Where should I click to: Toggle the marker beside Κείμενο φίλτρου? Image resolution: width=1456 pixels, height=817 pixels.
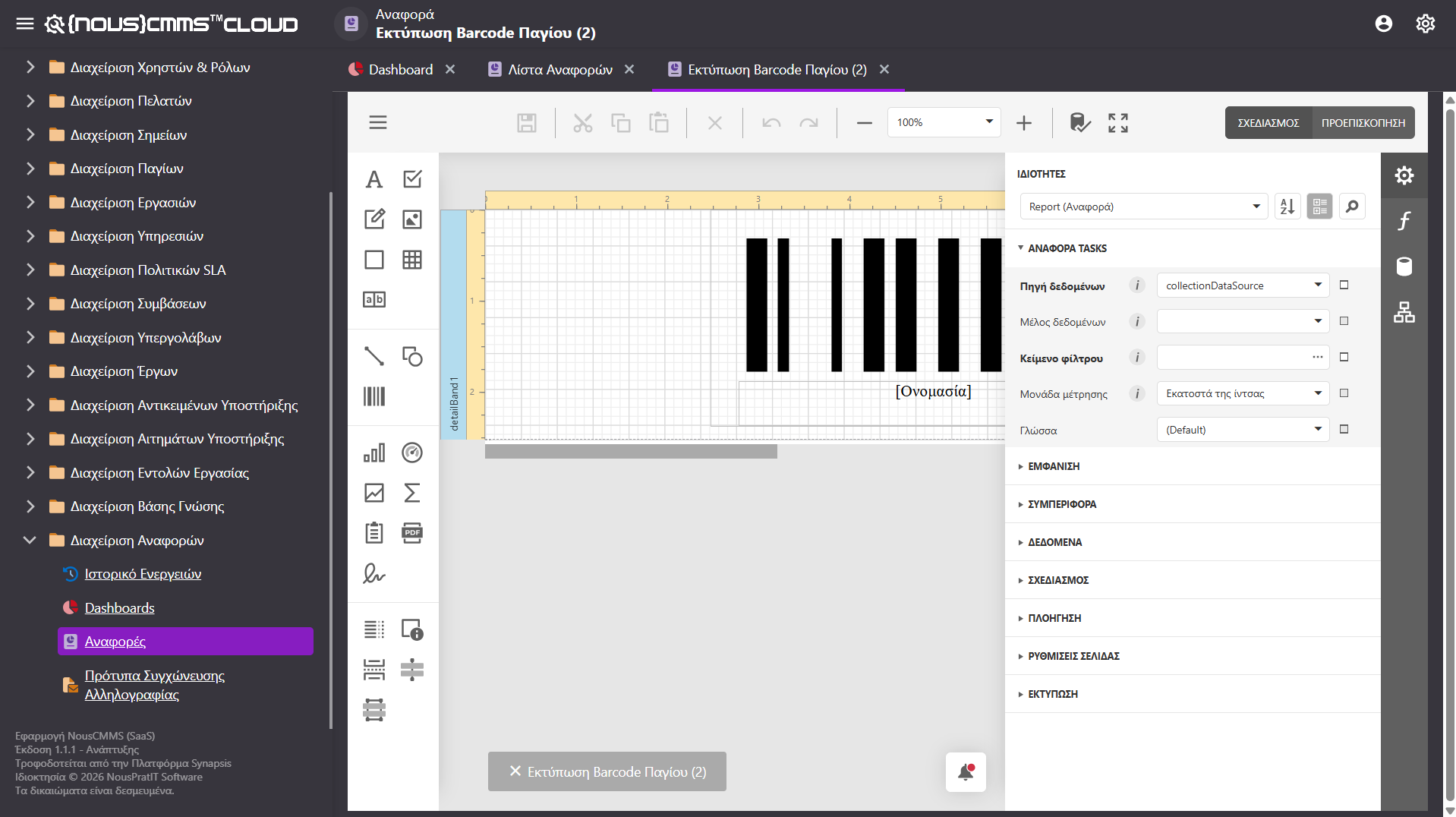[x=1344, y=357]
